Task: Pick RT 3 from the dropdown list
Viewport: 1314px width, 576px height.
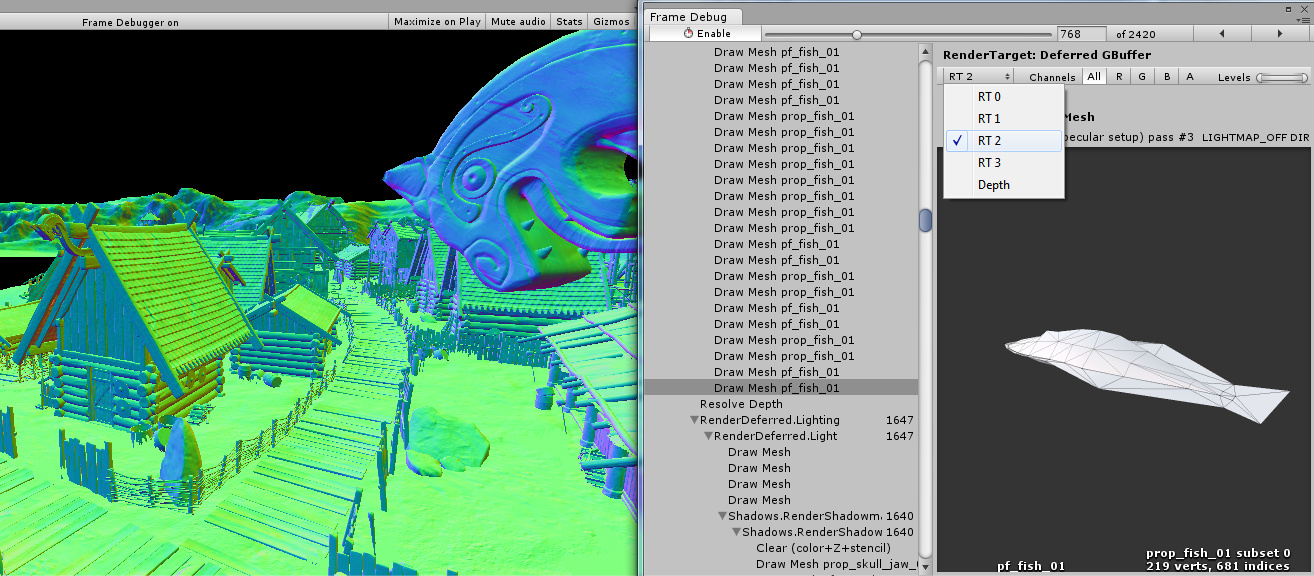Action: (x=989, y=163)
